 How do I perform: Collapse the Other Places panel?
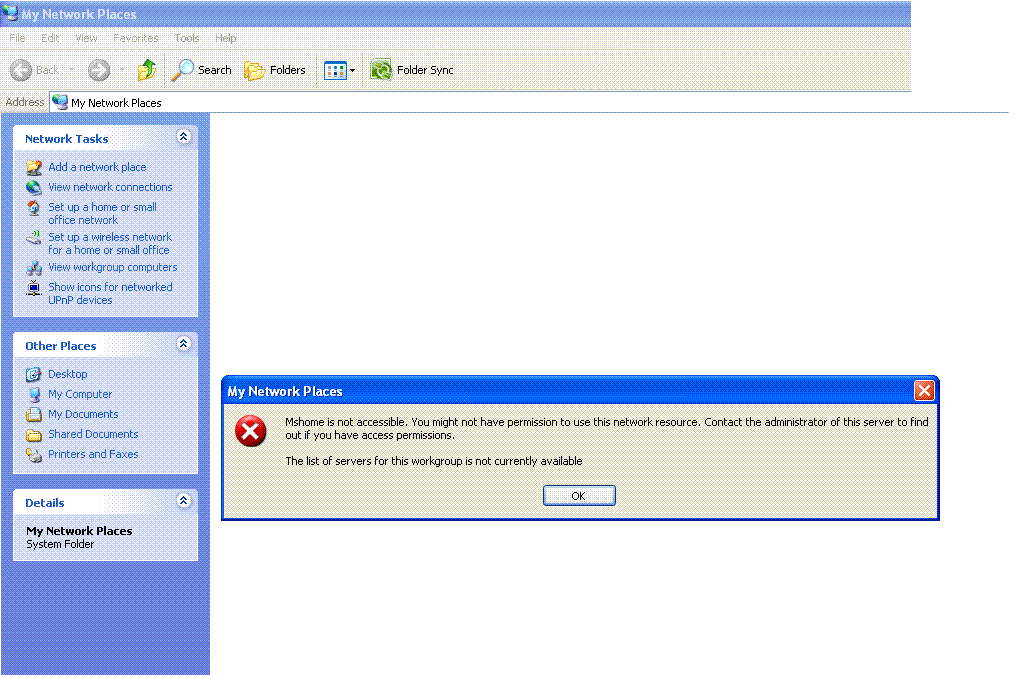pos(184,343)
